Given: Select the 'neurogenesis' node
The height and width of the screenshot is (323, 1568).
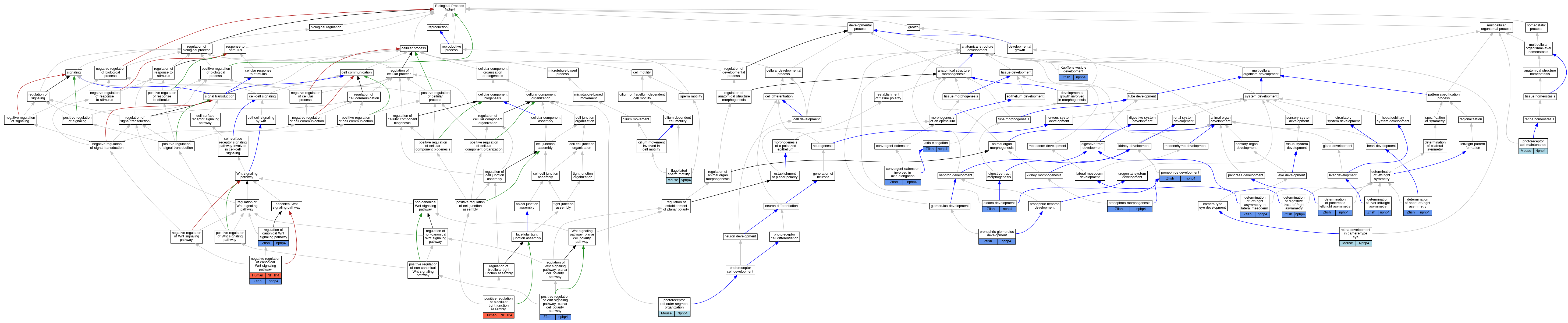Looking at the screenshot, I should tap(823, 146).
